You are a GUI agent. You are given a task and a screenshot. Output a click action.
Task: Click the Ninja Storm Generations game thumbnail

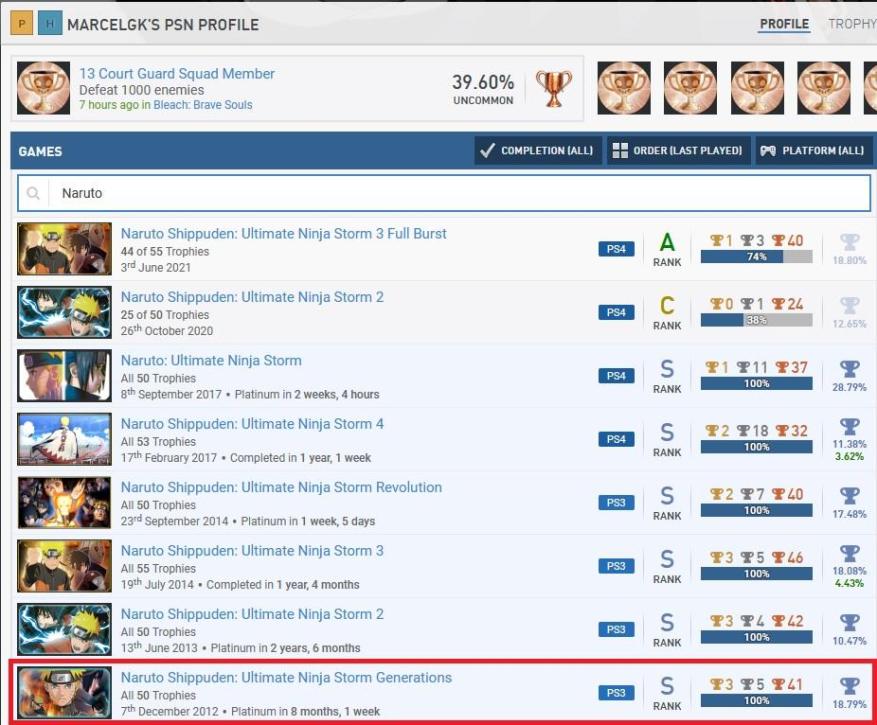(x=65, y=693)
